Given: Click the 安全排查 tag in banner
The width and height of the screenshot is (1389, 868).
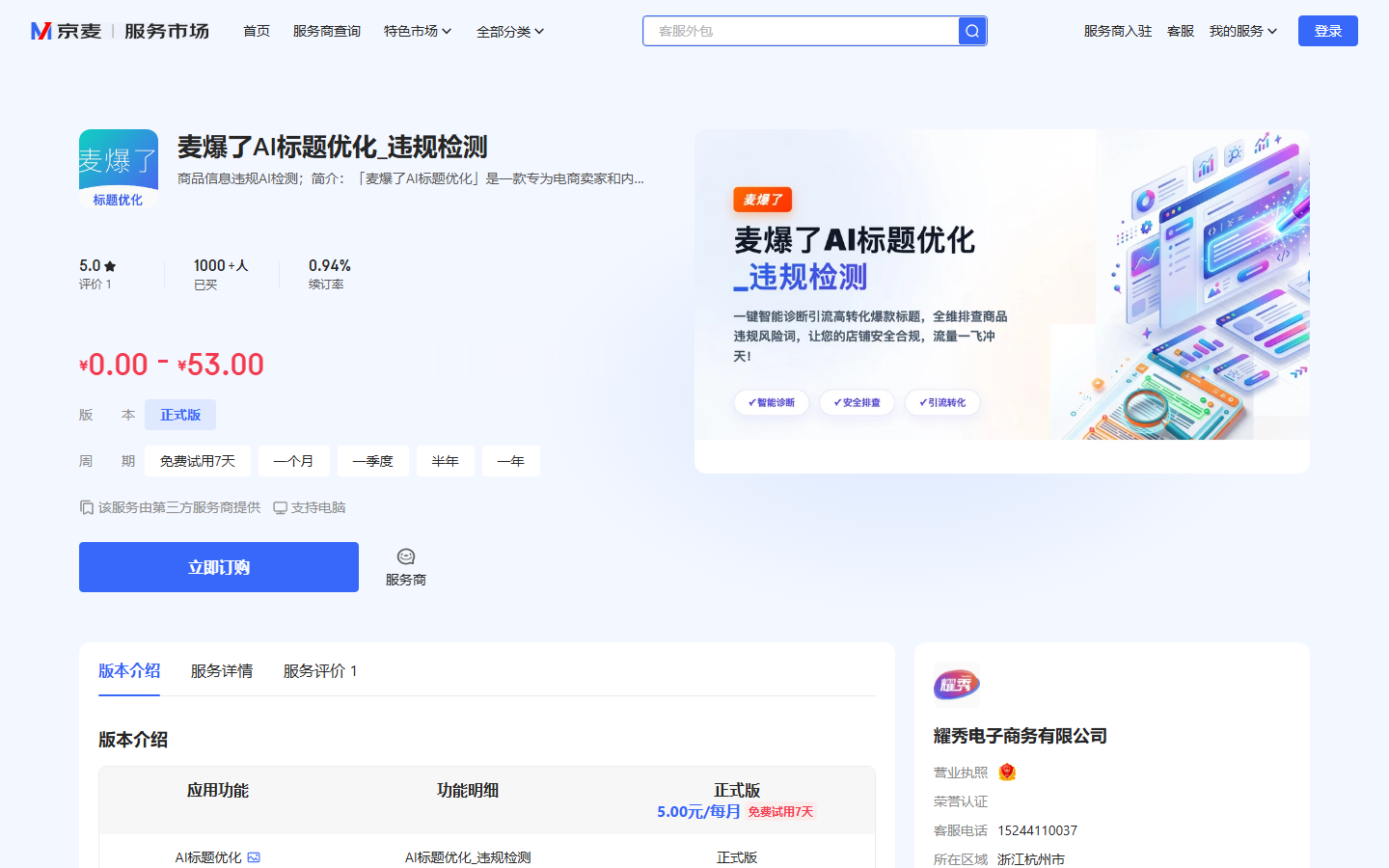Looking at the screenshot, I should click(858, 402).
